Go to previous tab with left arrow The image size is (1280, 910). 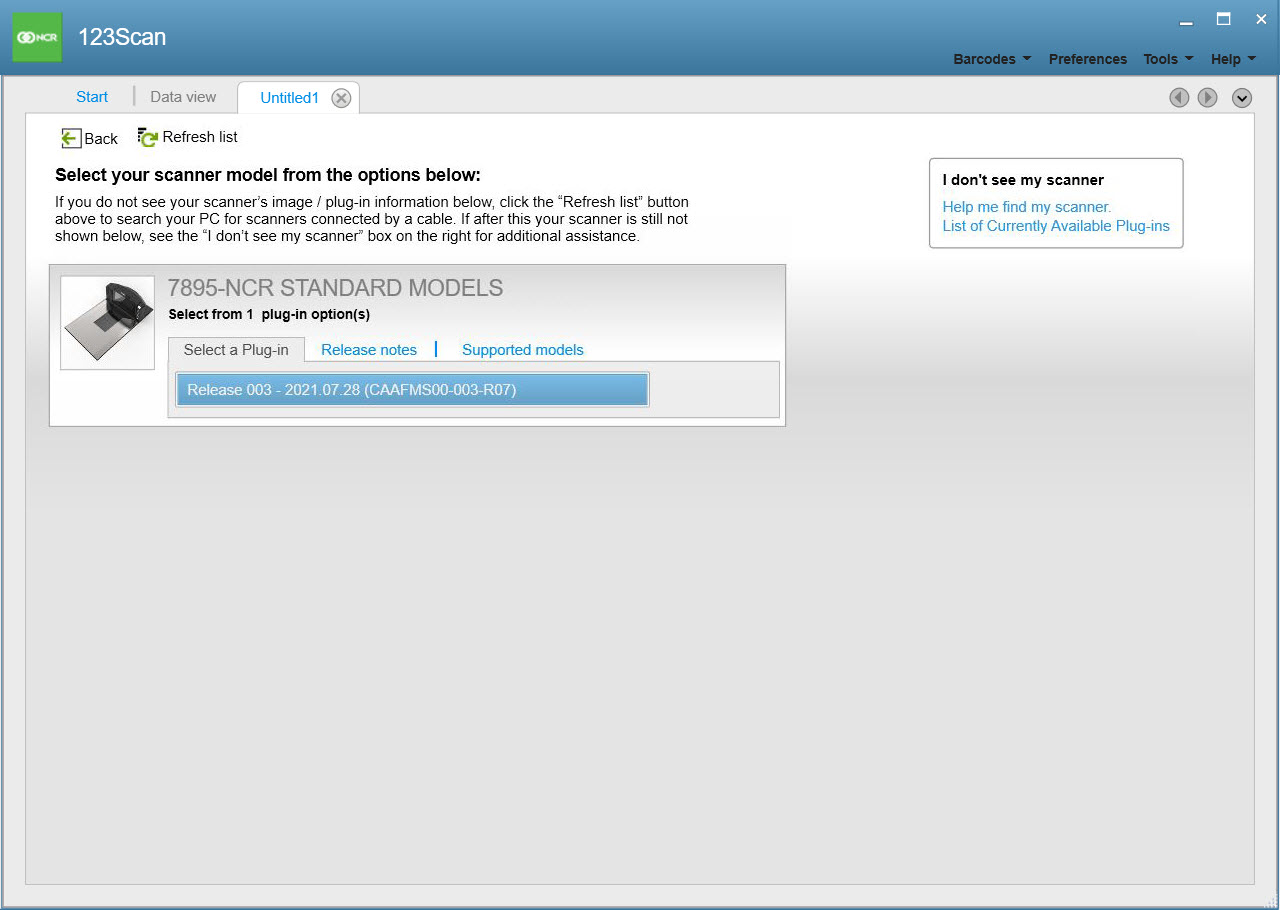pyautogui.click(x=1179, y=98)
